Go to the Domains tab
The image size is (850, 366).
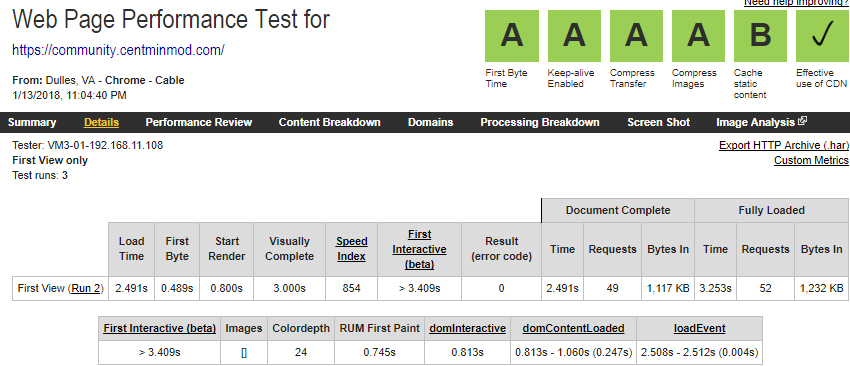(x=430, y=123)
